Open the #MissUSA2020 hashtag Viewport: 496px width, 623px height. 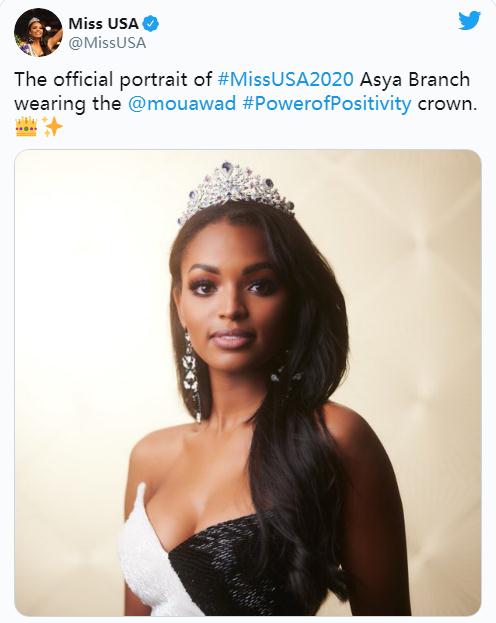pyautogui.click(x=286, y=79)
